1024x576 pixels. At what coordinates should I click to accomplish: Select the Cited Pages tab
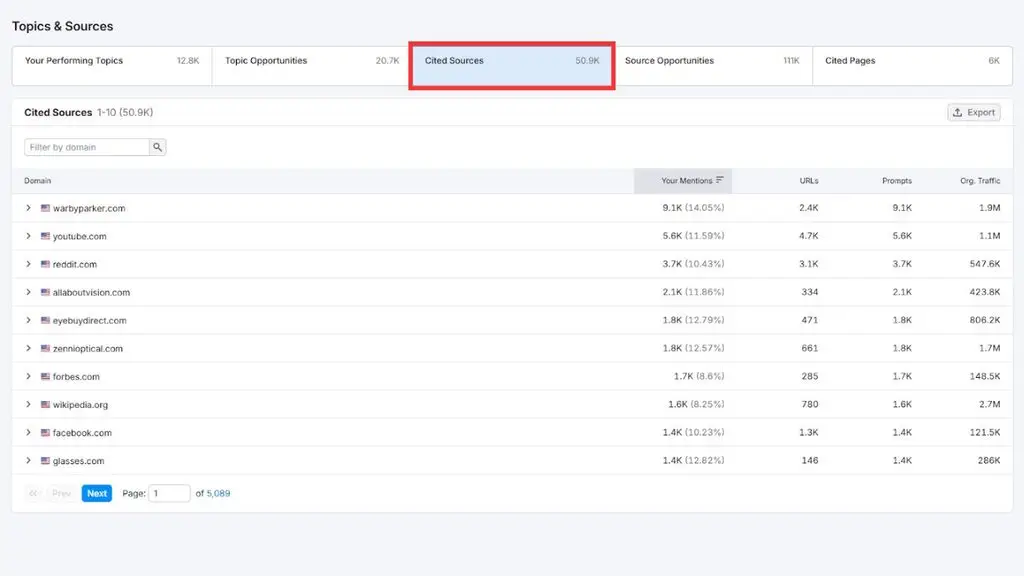912,65
